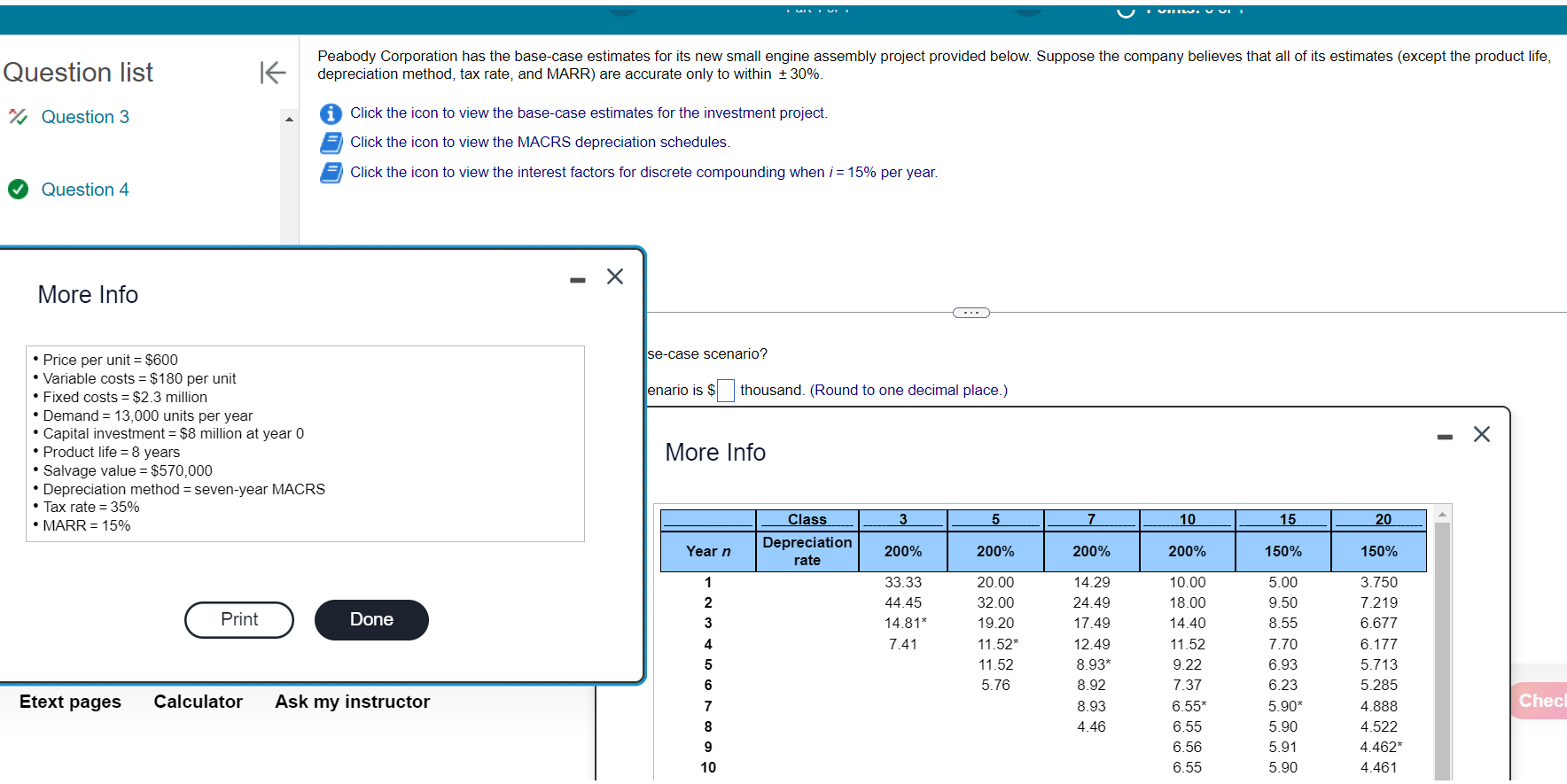Viewport: 1567px width, 784px height.
Task: Click the 24.49 cell in the table
Action: [1092, 603]
